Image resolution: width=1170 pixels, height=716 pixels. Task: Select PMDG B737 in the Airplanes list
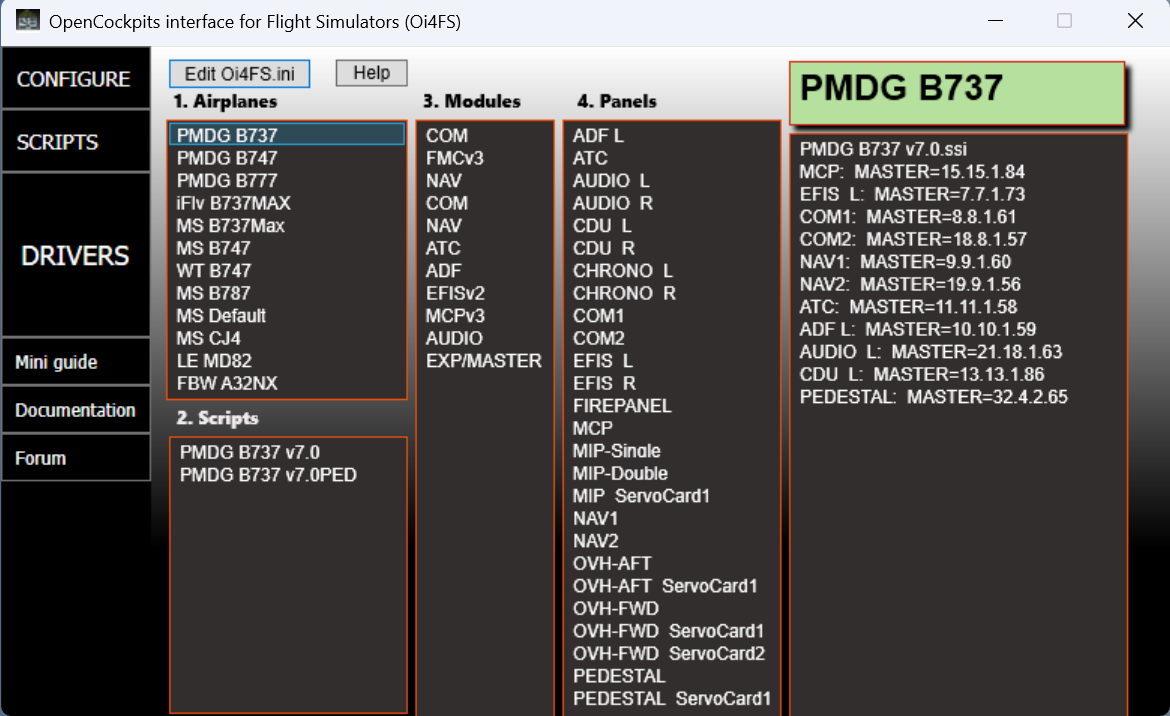287,135
